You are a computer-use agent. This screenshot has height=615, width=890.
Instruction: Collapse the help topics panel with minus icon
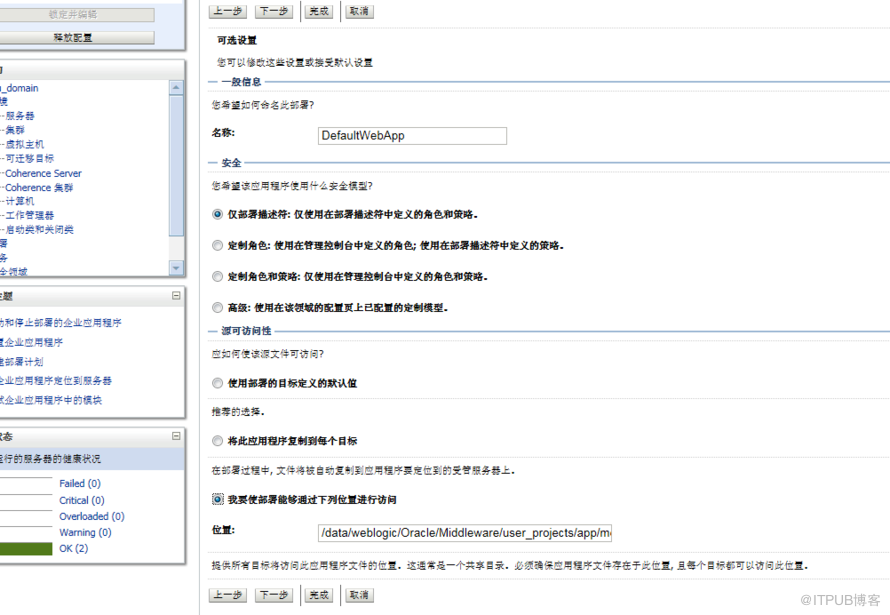[176, 296]
